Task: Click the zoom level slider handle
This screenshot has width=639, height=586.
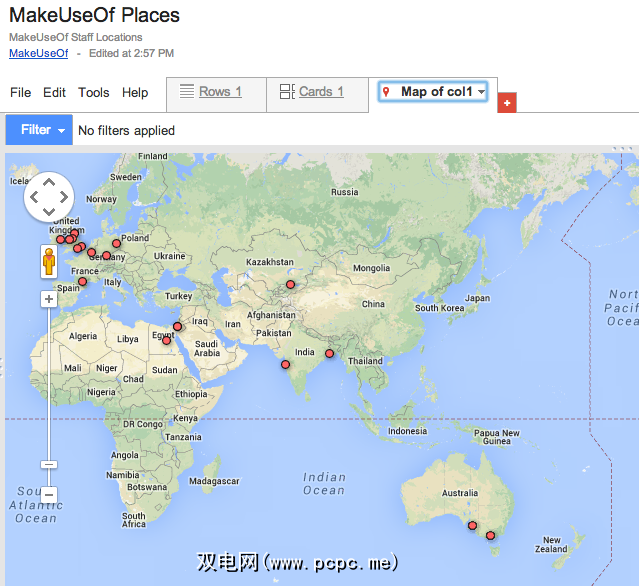Action: point(49,465)
